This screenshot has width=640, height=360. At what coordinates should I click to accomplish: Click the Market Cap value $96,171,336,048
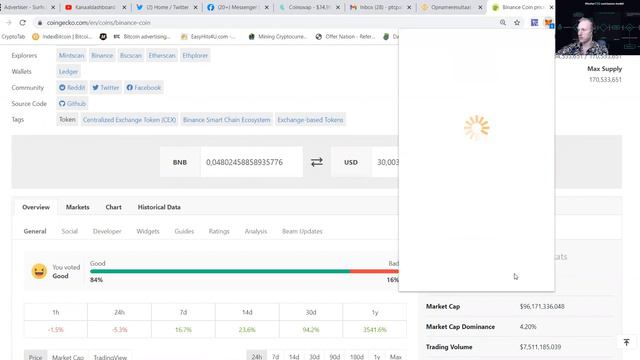point(542,307)
